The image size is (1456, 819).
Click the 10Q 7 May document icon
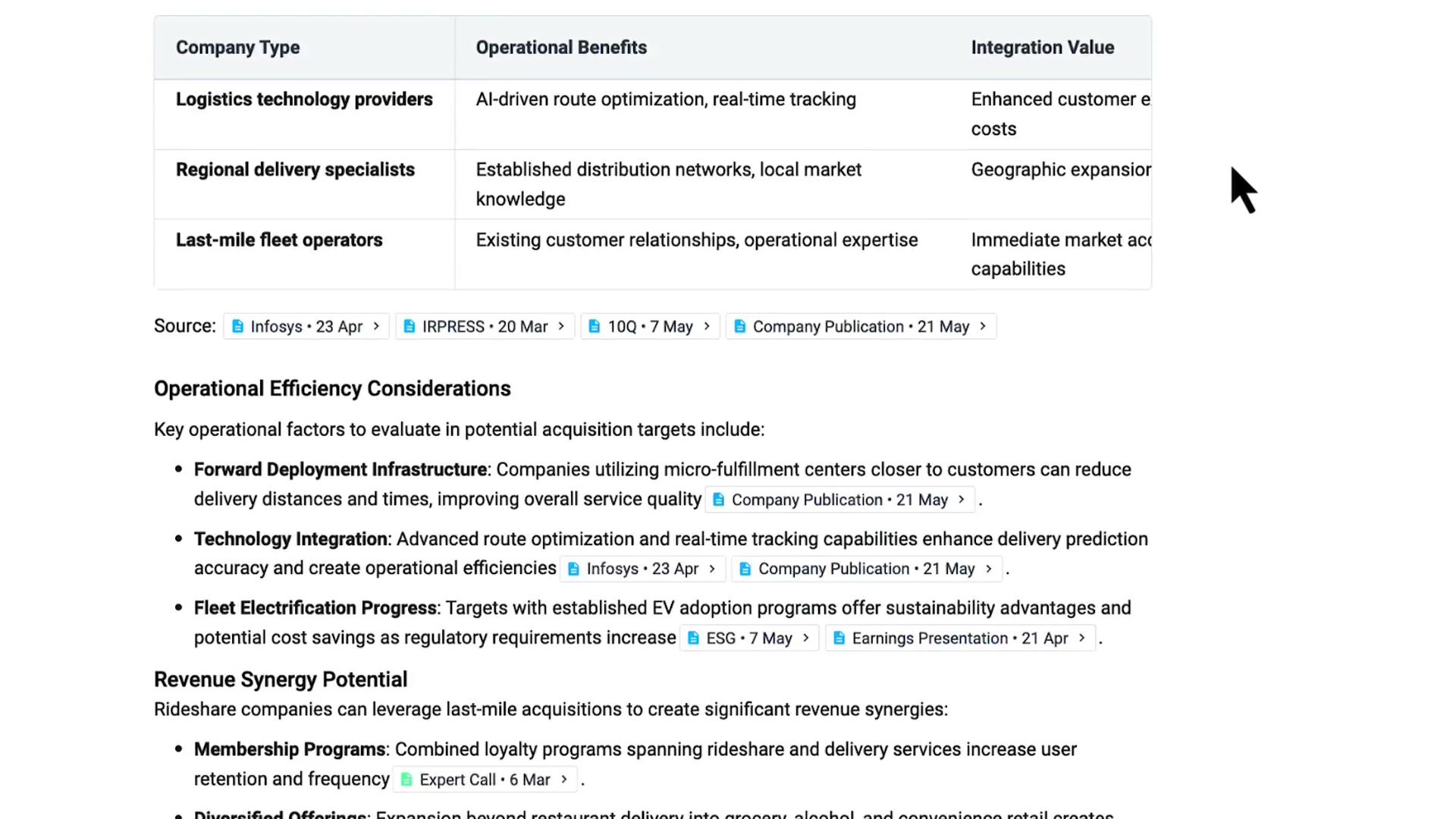(595, 327)
